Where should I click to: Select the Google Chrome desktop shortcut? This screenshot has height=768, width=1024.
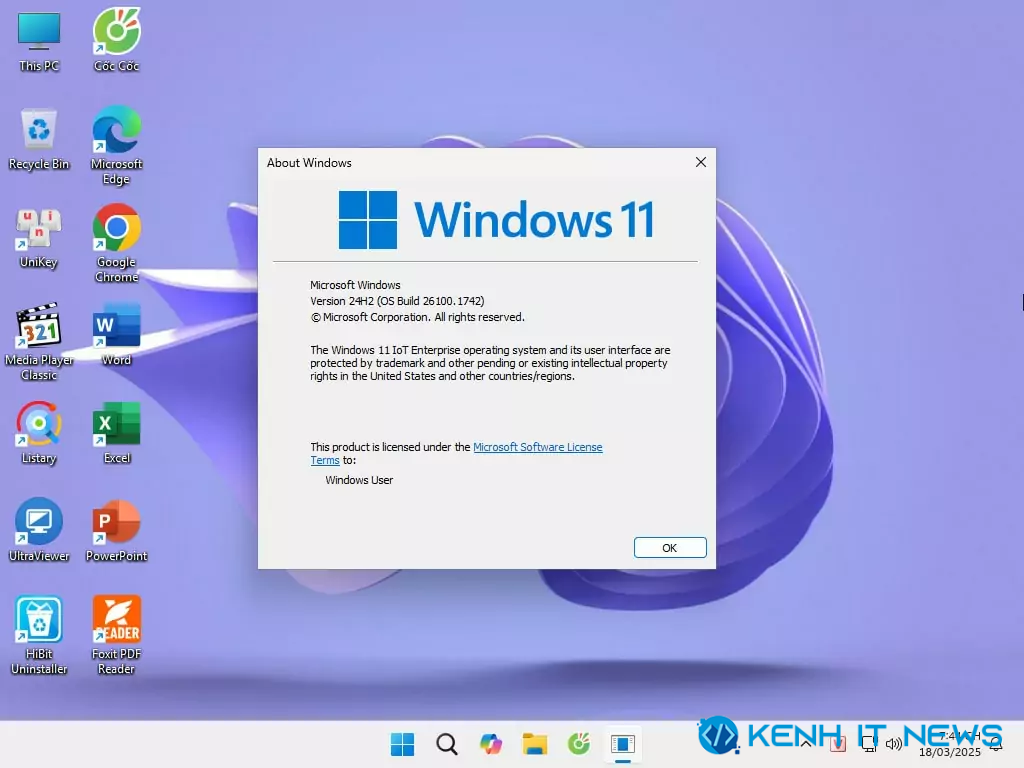coord(116,244)
